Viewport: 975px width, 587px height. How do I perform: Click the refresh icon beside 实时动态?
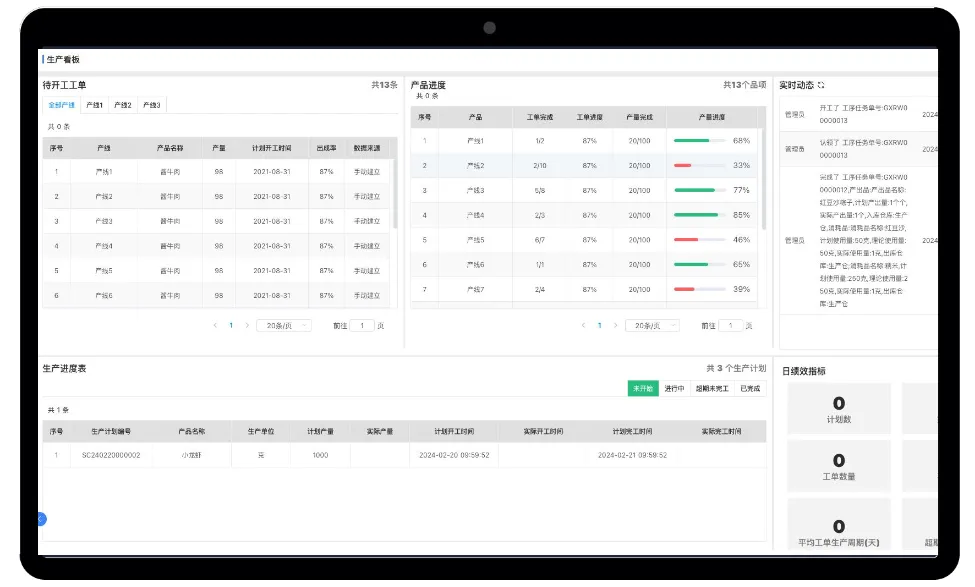pos(821,85)
